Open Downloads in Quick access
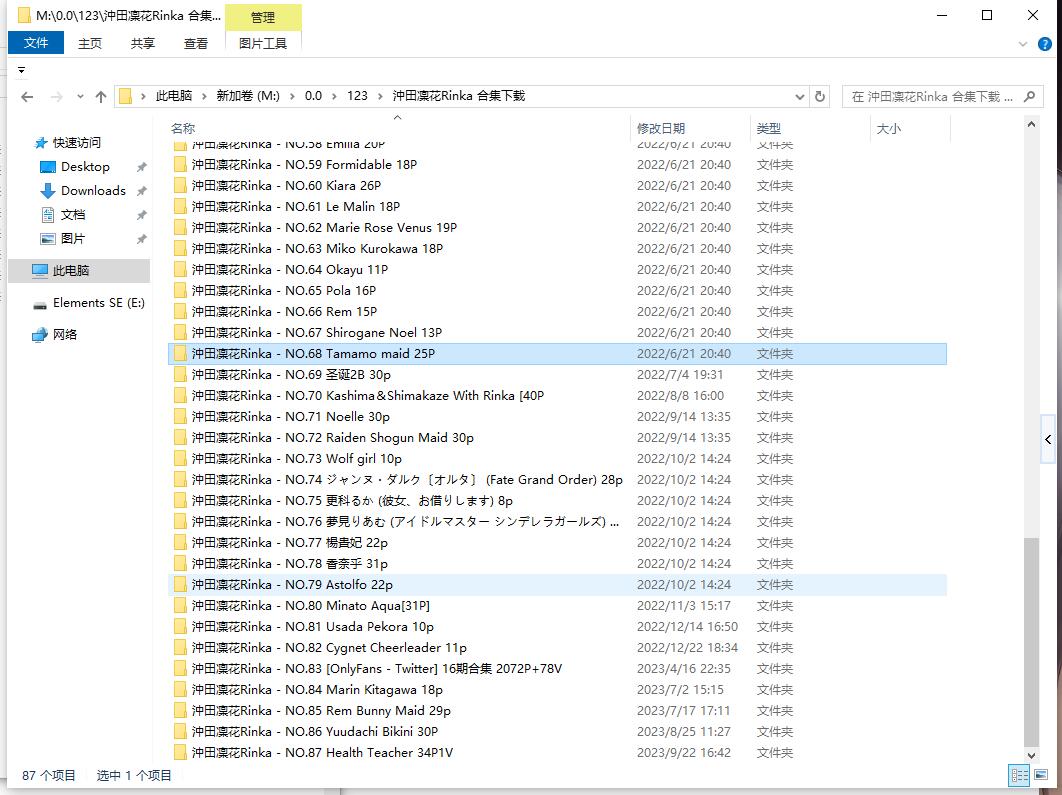This screenshot has width=1062, height=795. 93,191
